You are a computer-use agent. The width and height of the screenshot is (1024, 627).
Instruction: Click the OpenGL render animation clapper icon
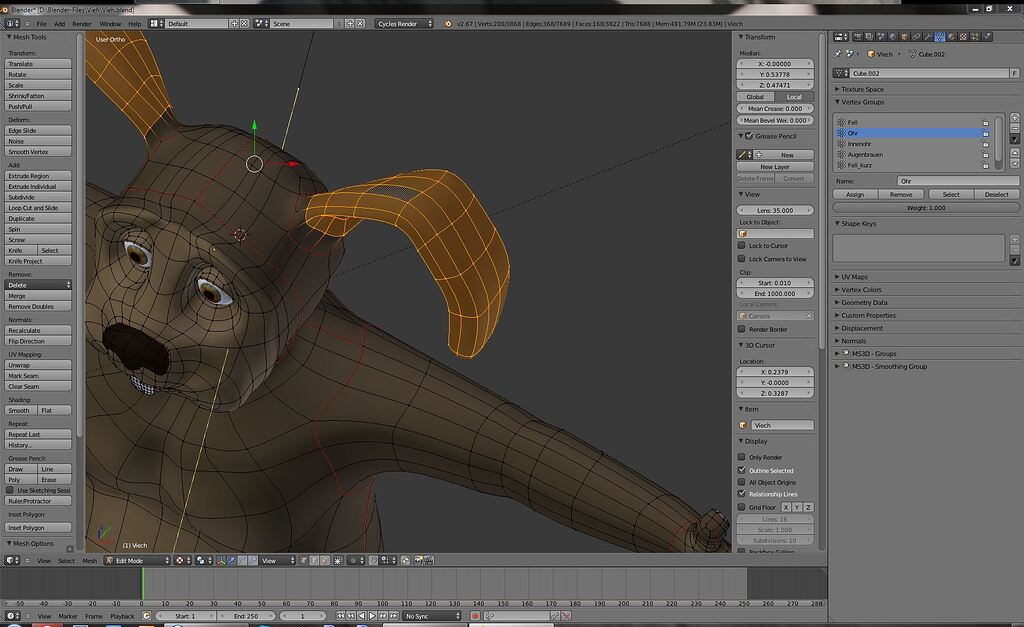(x=429, y=560)
